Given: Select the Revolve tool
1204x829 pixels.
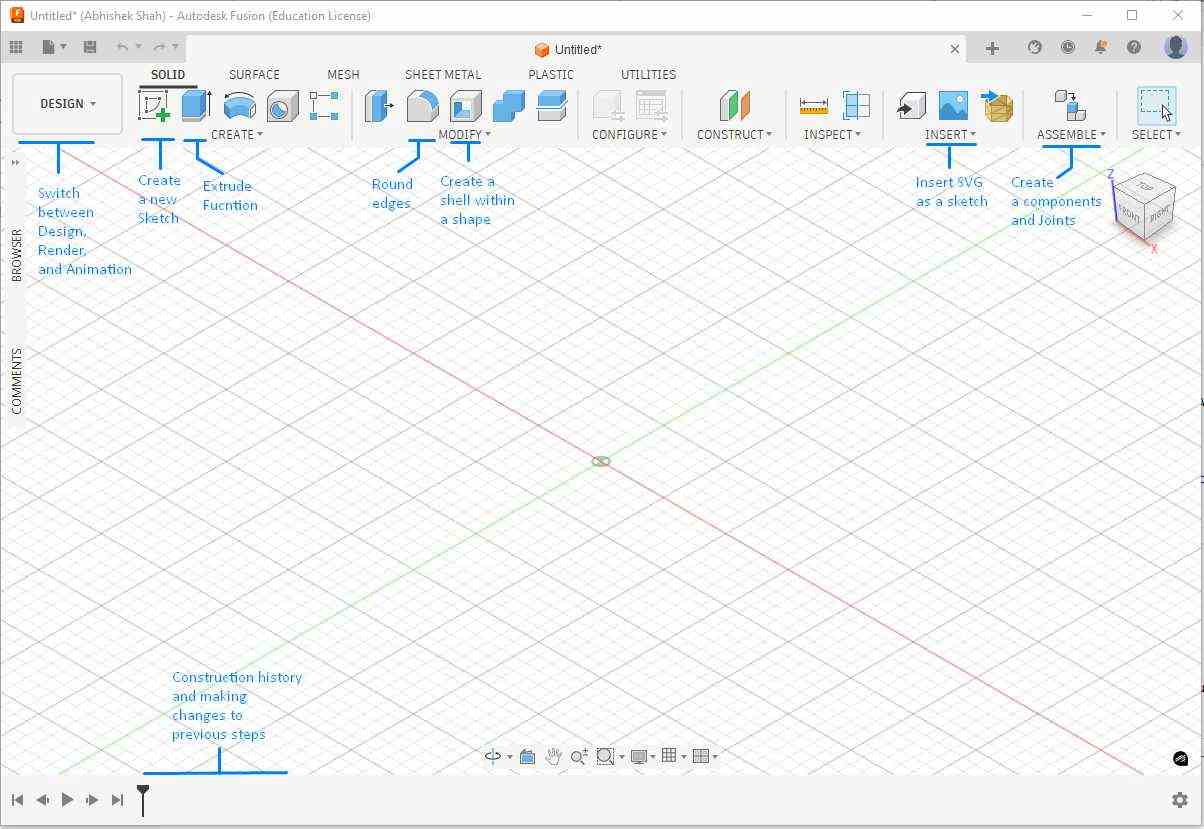Looking at the screenshot, I should point(239,105).
